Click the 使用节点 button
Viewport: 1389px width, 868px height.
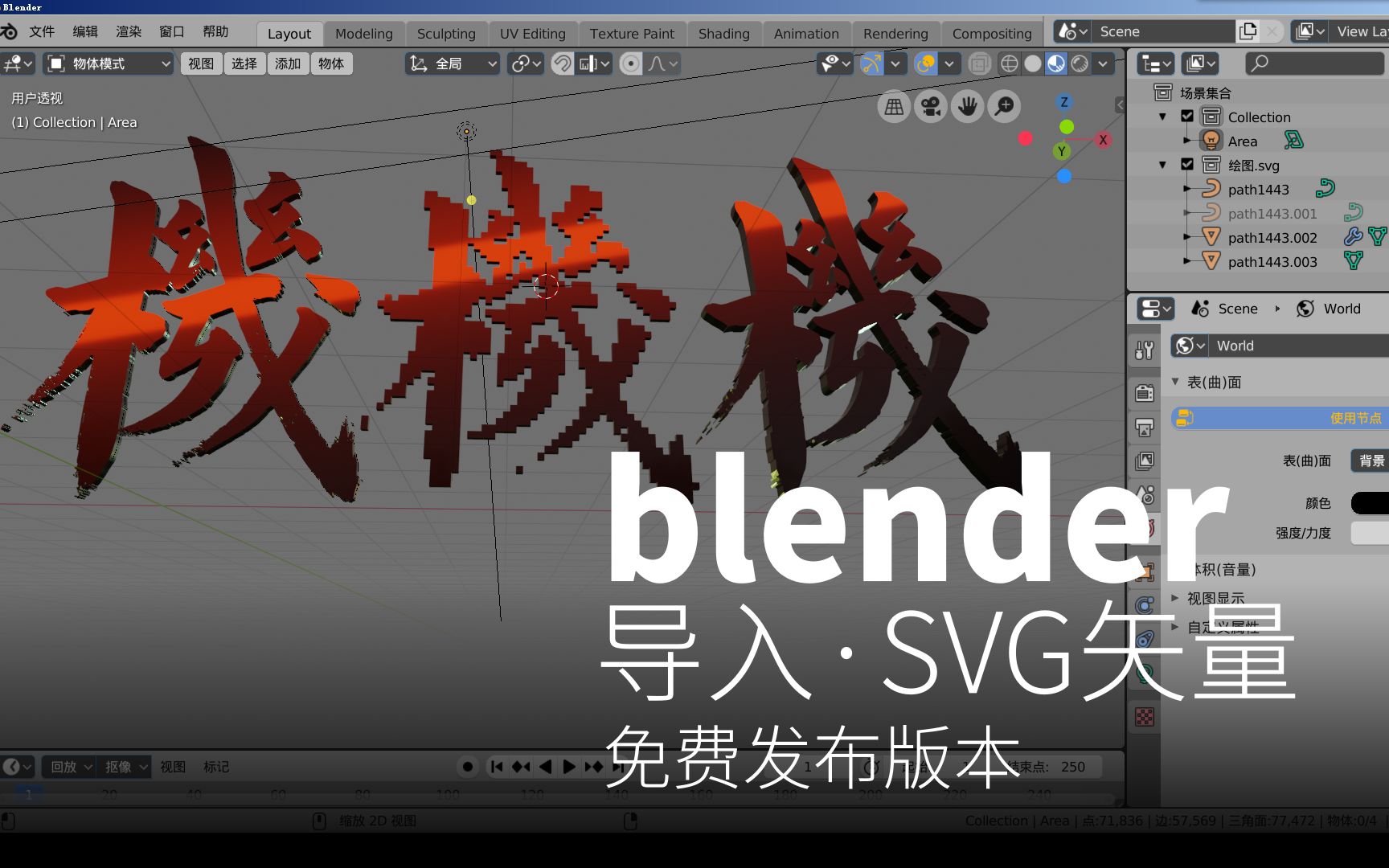click(1286, 418)
